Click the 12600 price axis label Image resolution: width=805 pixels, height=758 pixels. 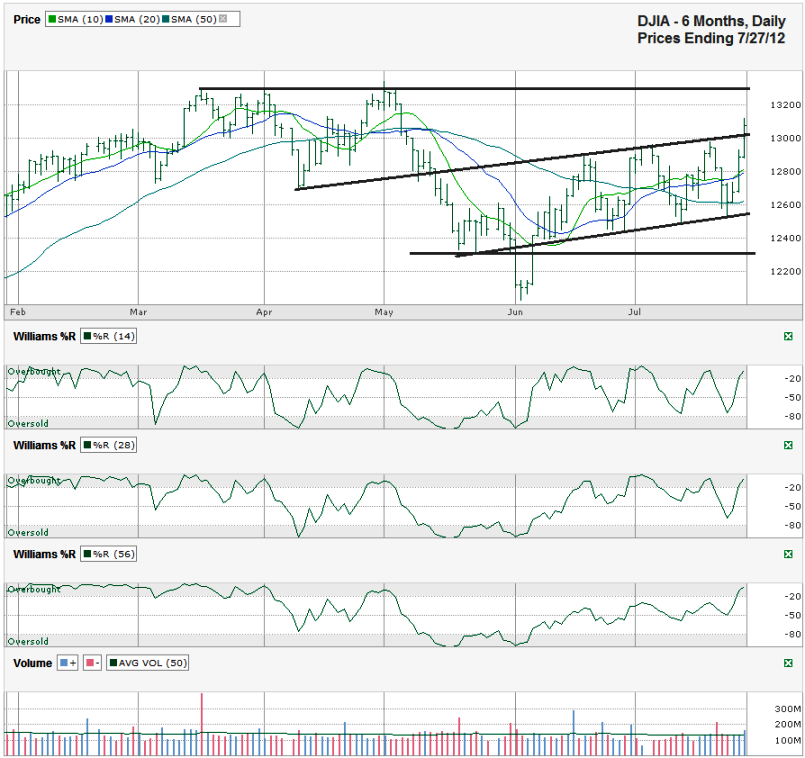coord(785,205)
